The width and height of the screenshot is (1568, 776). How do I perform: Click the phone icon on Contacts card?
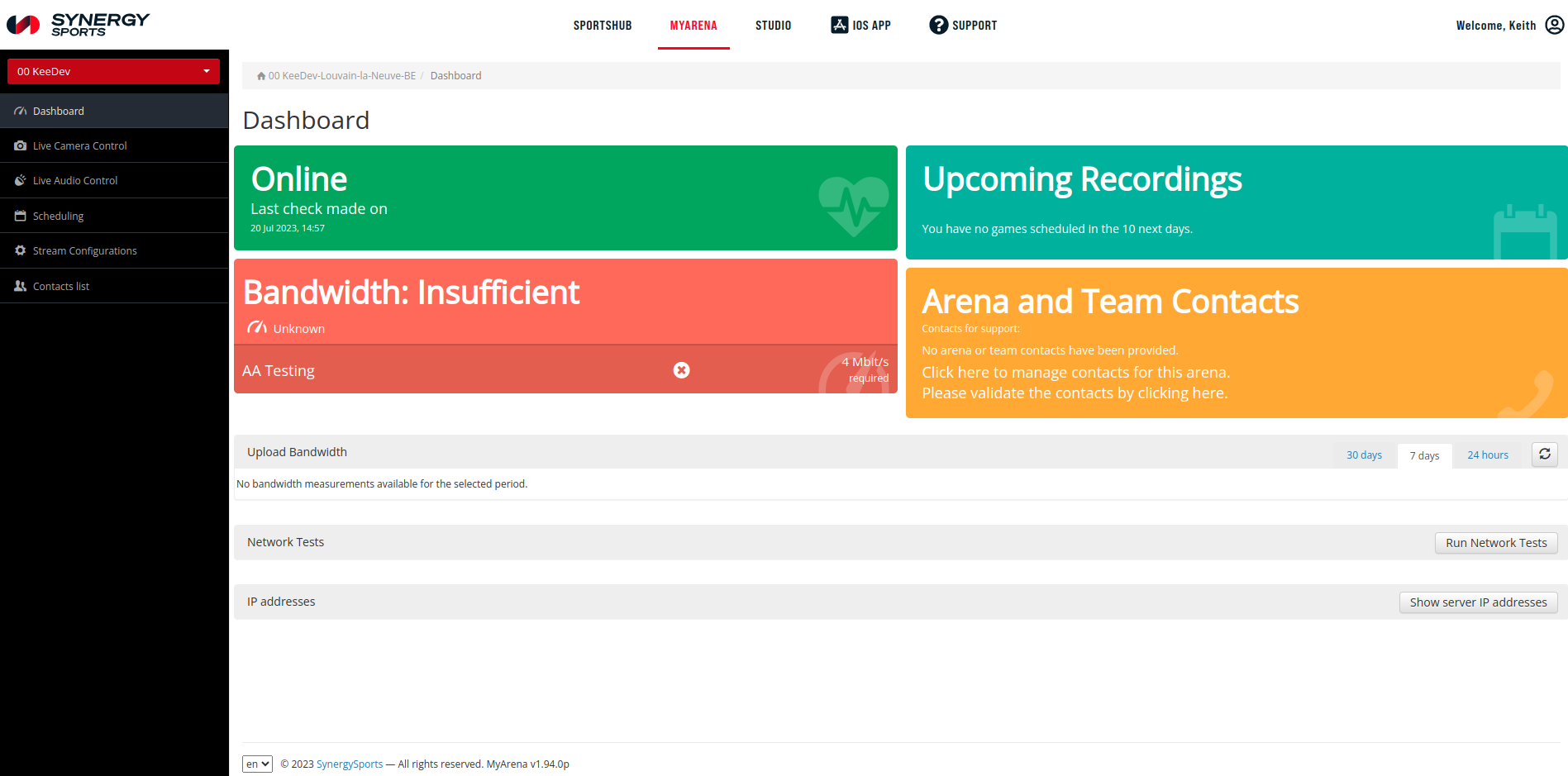(1527, 394)
